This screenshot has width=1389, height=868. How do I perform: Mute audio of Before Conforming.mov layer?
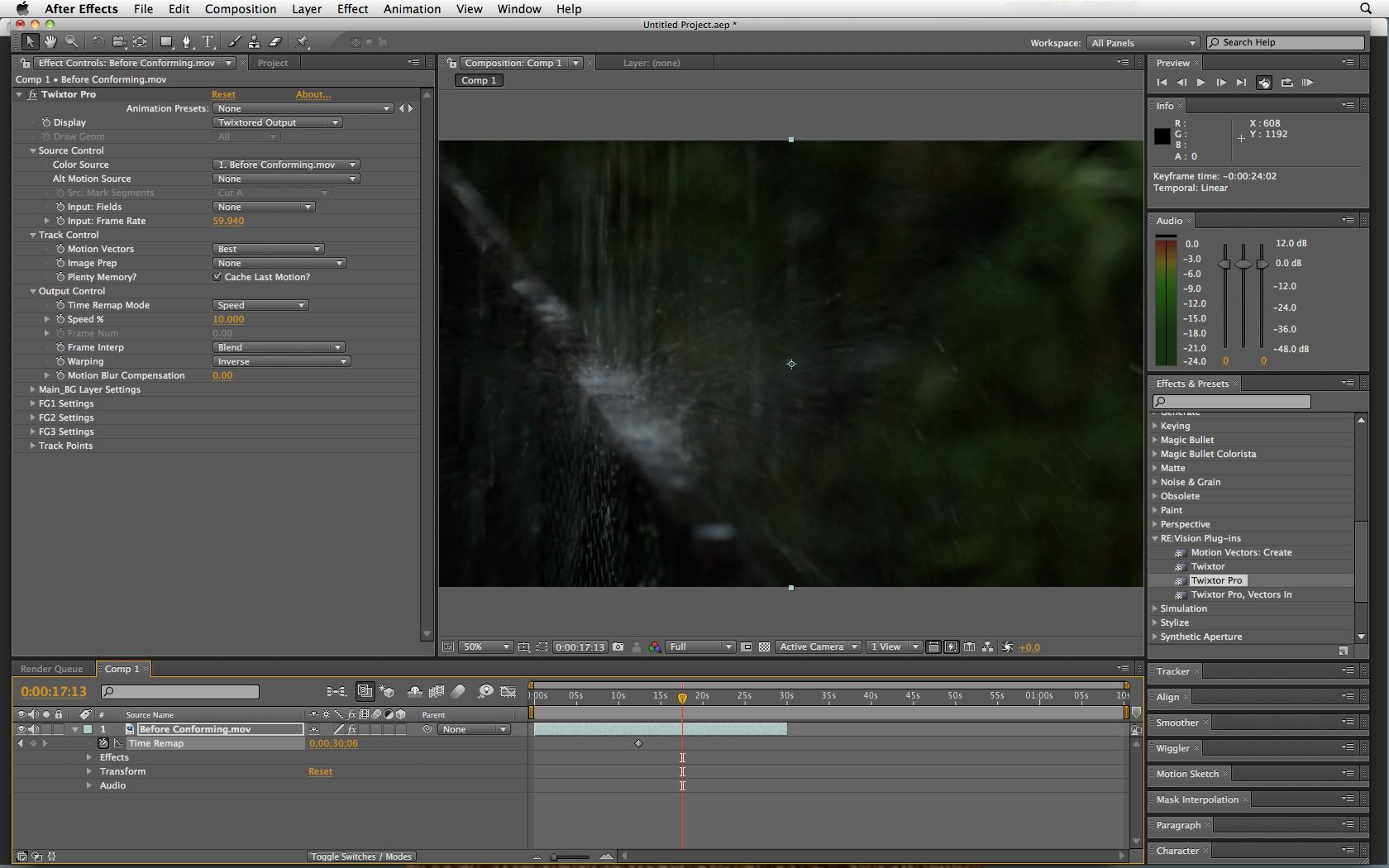click(x=34, y=729)
